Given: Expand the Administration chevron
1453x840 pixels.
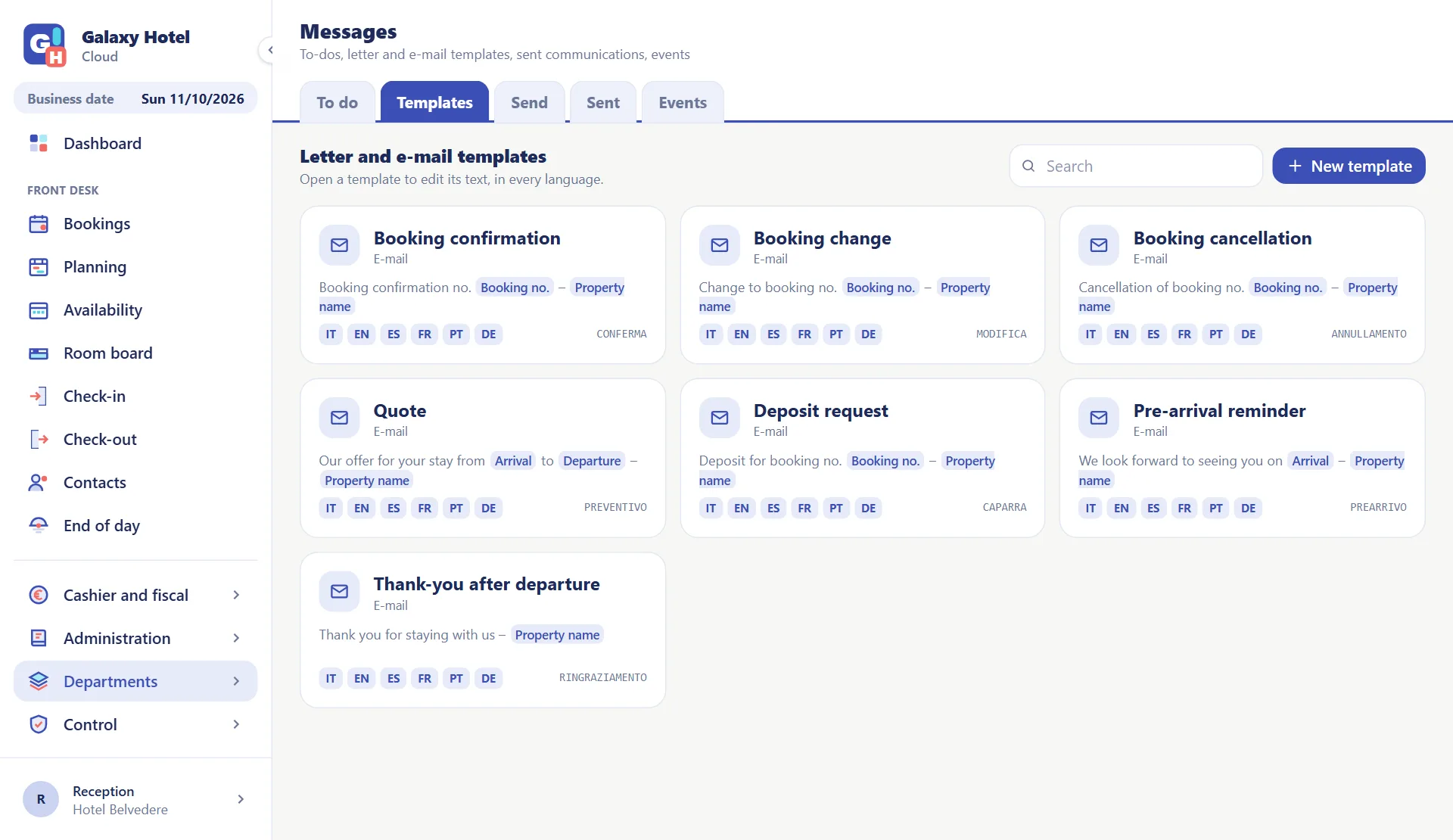Looking at the screenshot, I should [236, 638].
